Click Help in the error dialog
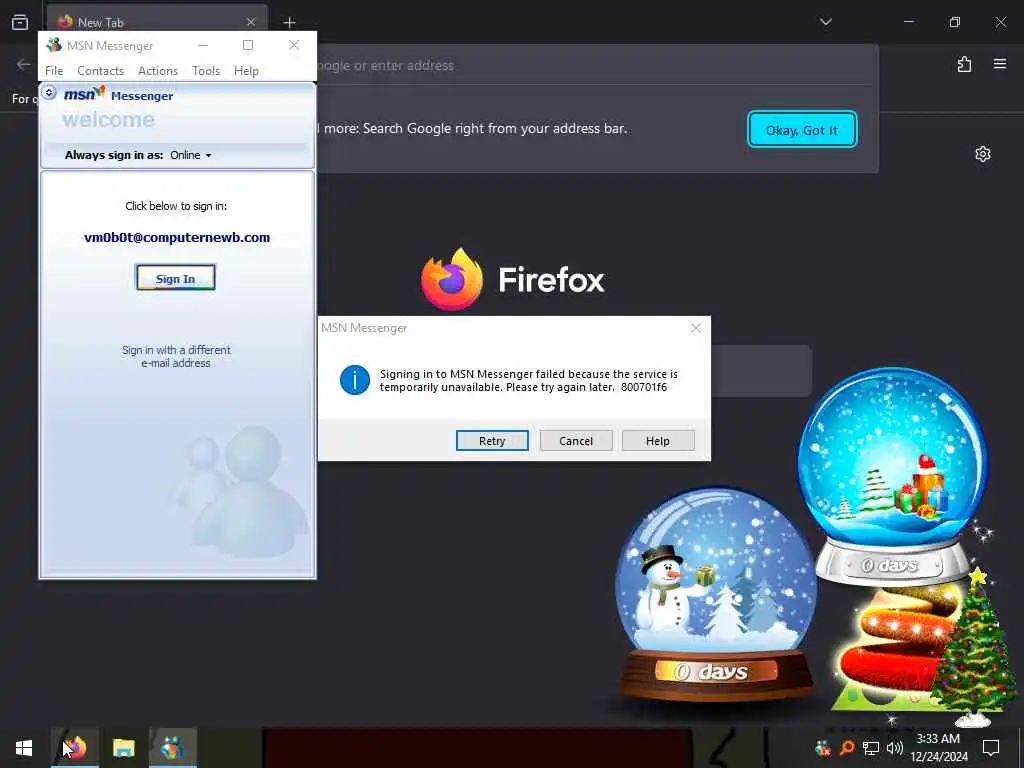The width and height of the screenshot is (1024, 768). tap(658, 441)
